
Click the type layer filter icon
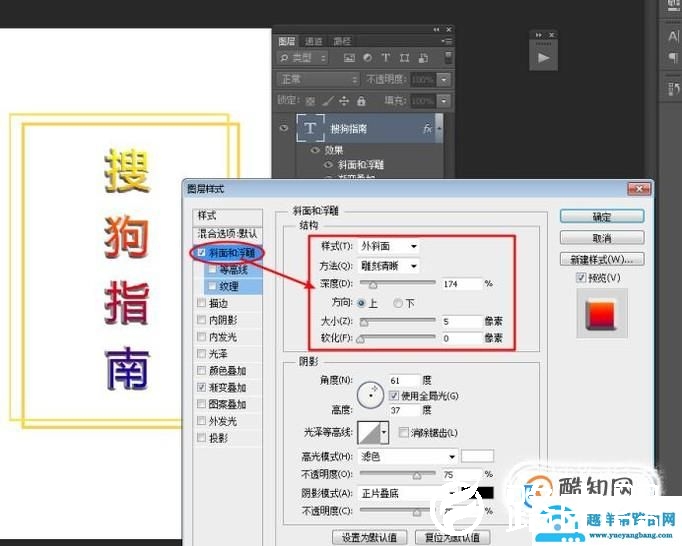pyautogui.click(x=386, y=58)
